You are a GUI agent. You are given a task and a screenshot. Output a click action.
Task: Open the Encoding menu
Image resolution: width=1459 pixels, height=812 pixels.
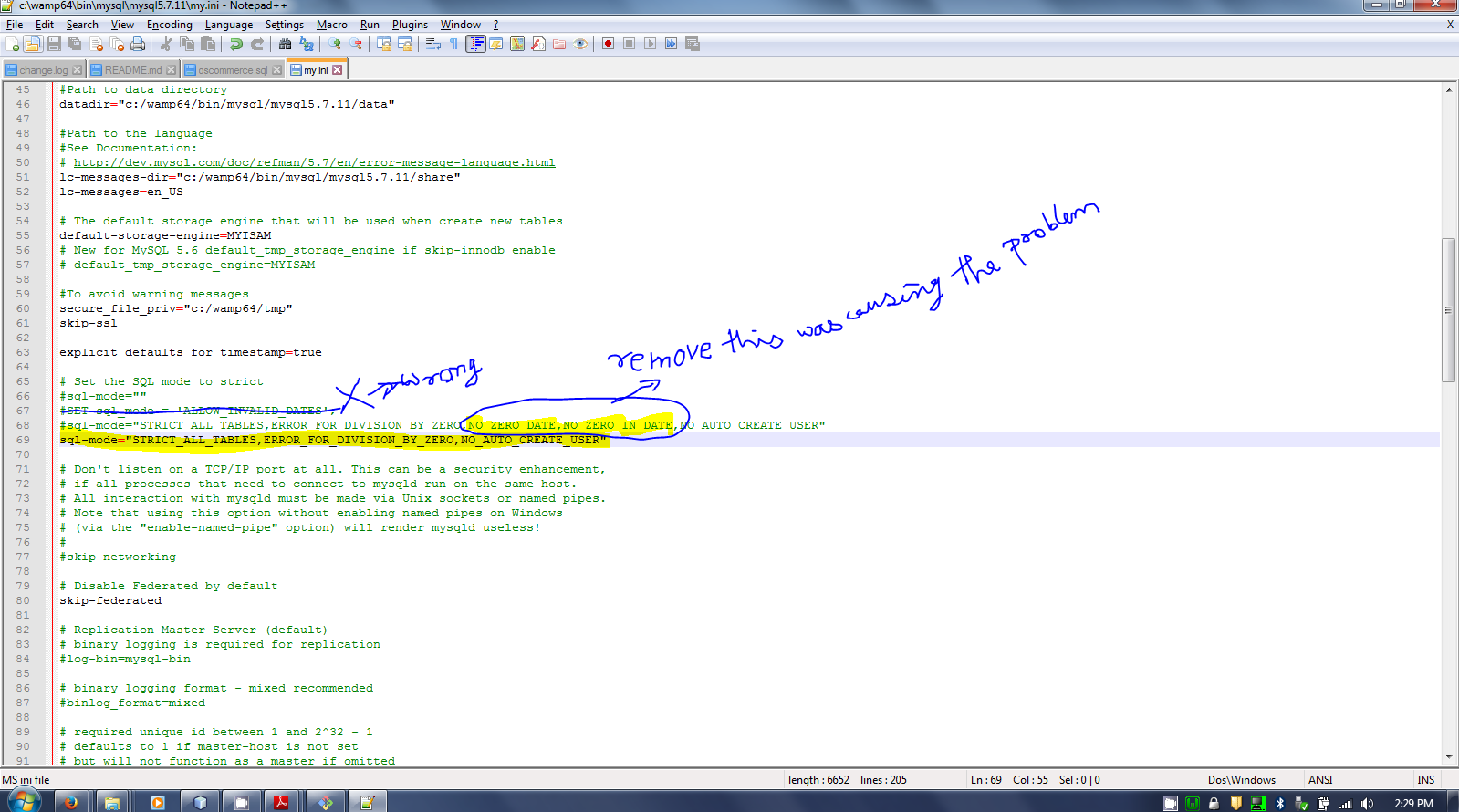point(170,25)
